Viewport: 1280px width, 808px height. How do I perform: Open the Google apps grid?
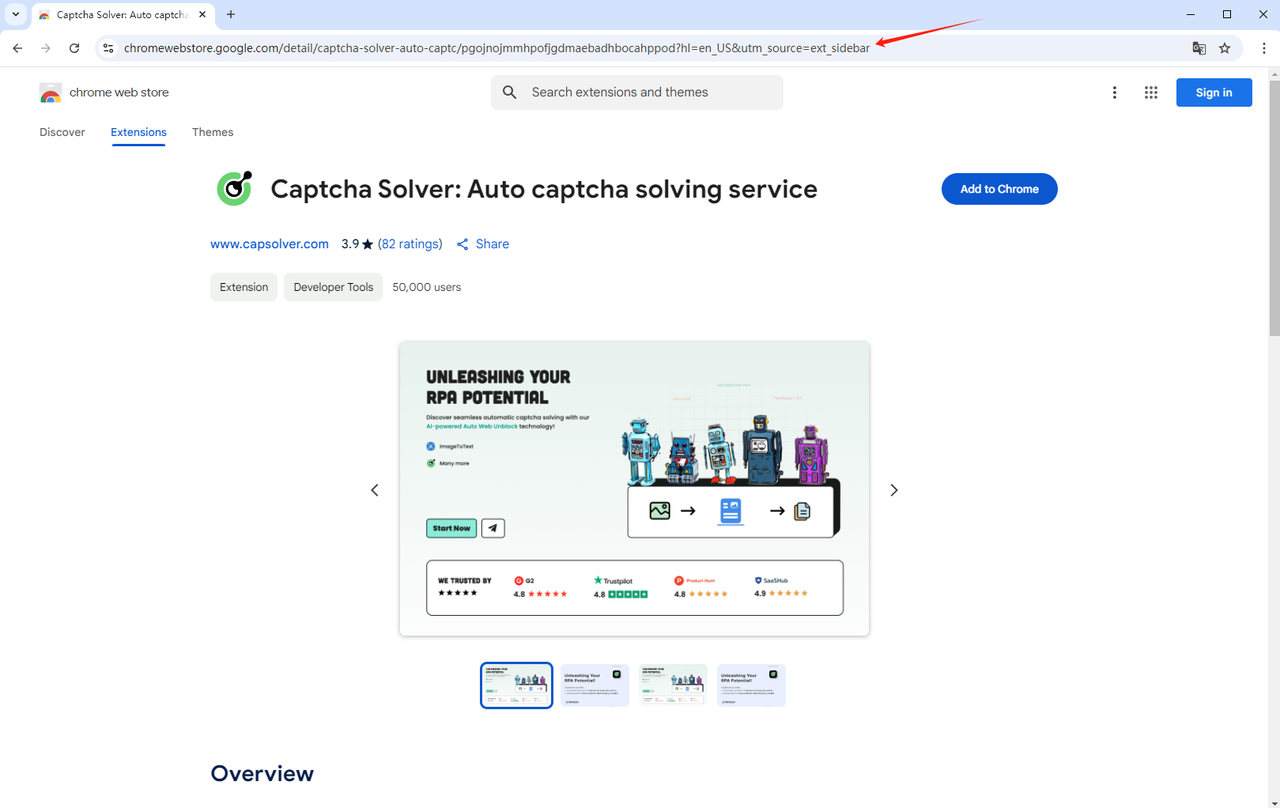coord(1151,92)
